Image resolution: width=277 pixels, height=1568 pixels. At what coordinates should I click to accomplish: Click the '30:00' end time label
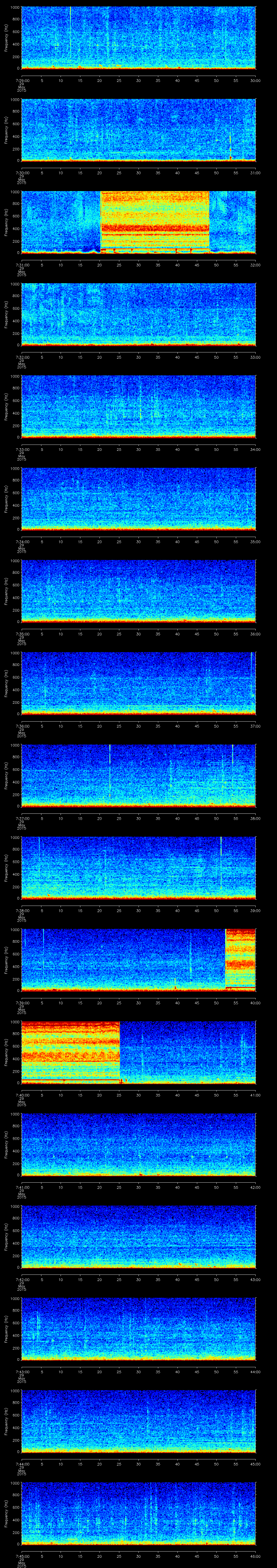(256, 80)
